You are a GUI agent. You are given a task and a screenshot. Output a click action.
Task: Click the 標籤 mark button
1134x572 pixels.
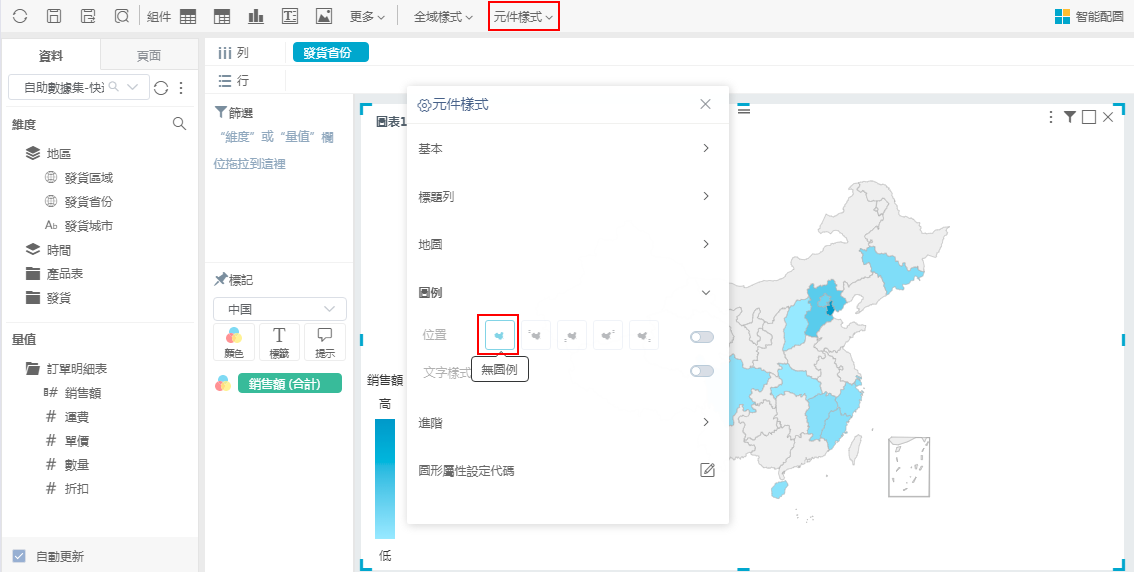[280, 342]
